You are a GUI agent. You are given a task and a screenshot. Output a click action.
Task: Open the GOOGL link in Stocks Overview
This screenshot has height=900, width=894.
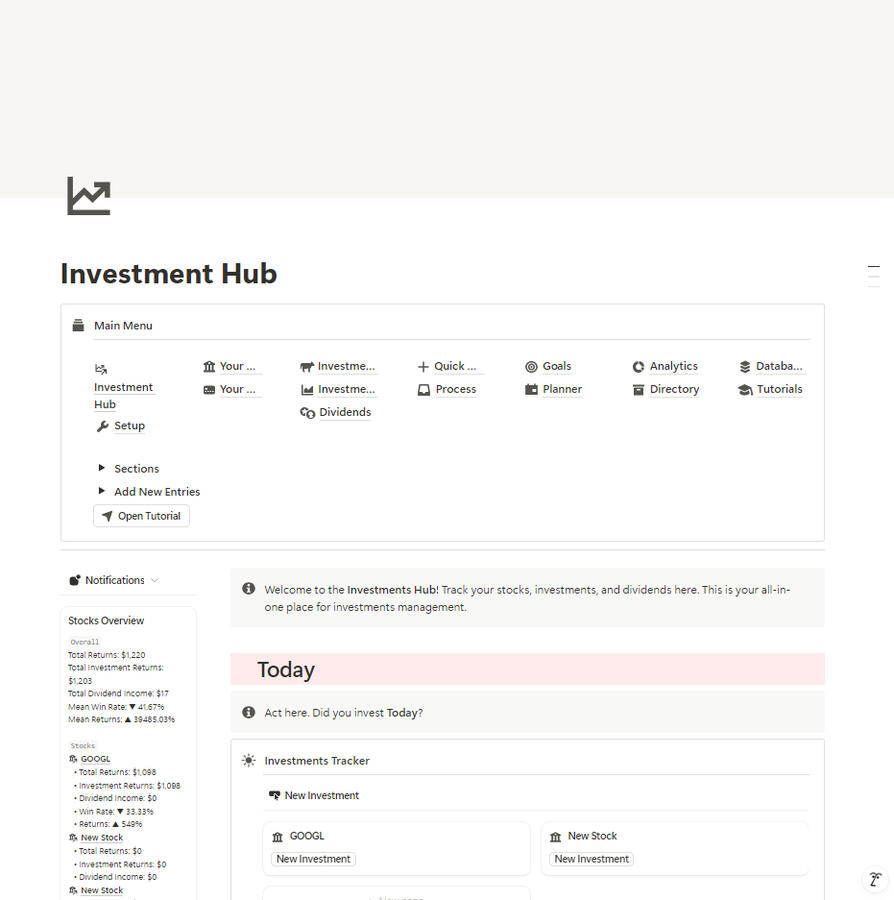[x=95, y=759]
